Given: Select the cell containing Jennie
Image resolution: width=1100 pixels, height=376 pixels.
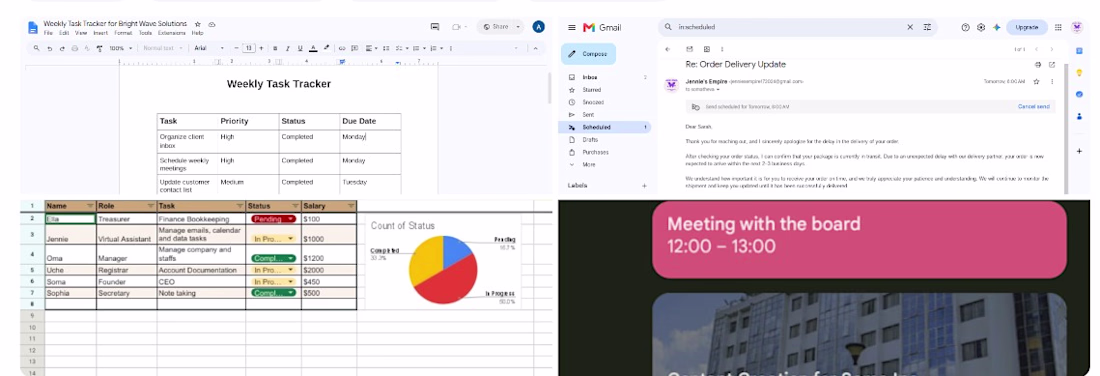Looking at the screenshot, I should [70, 234].
